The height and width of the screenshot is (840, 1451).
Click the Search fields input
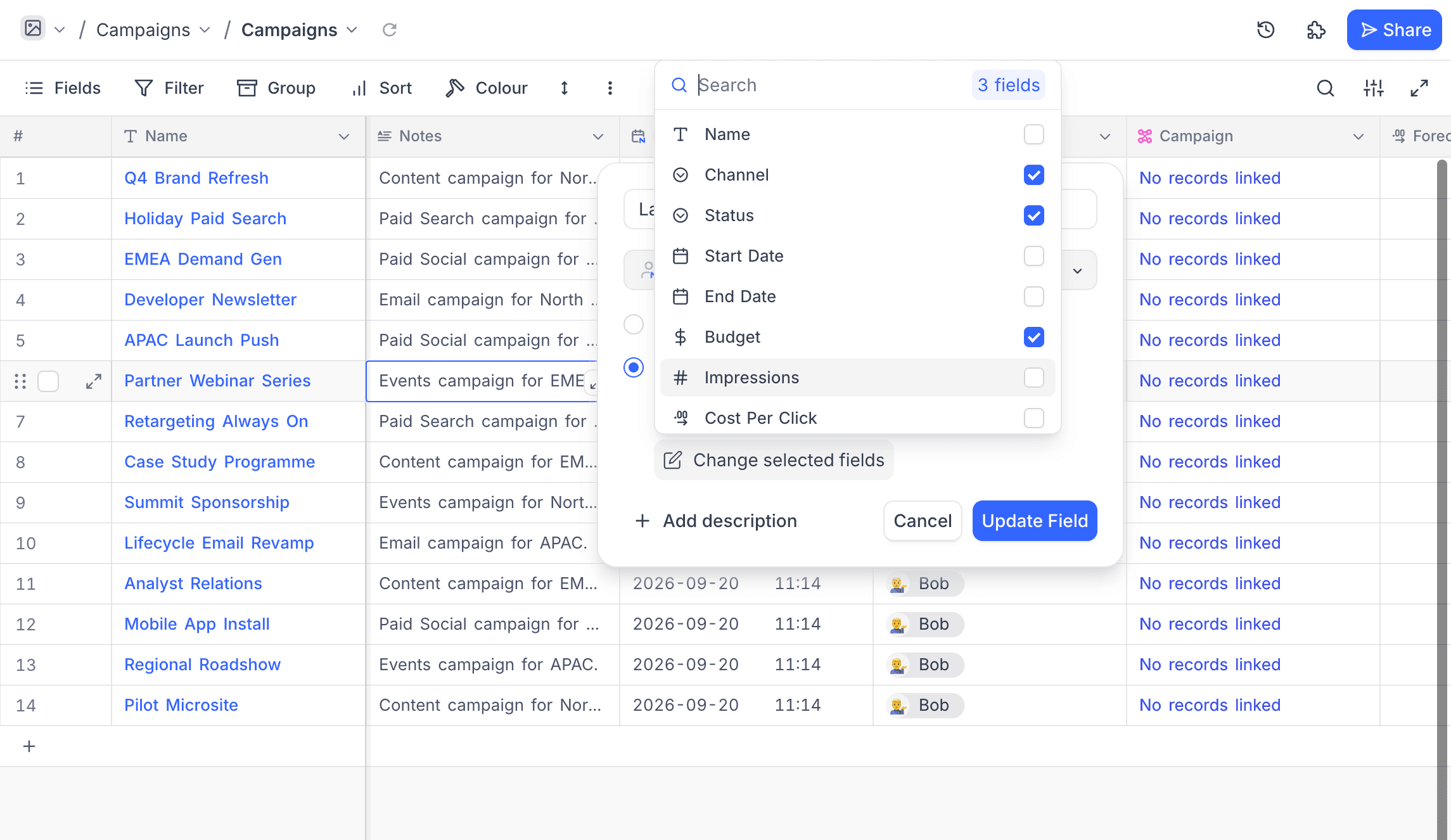click(830, 85)
